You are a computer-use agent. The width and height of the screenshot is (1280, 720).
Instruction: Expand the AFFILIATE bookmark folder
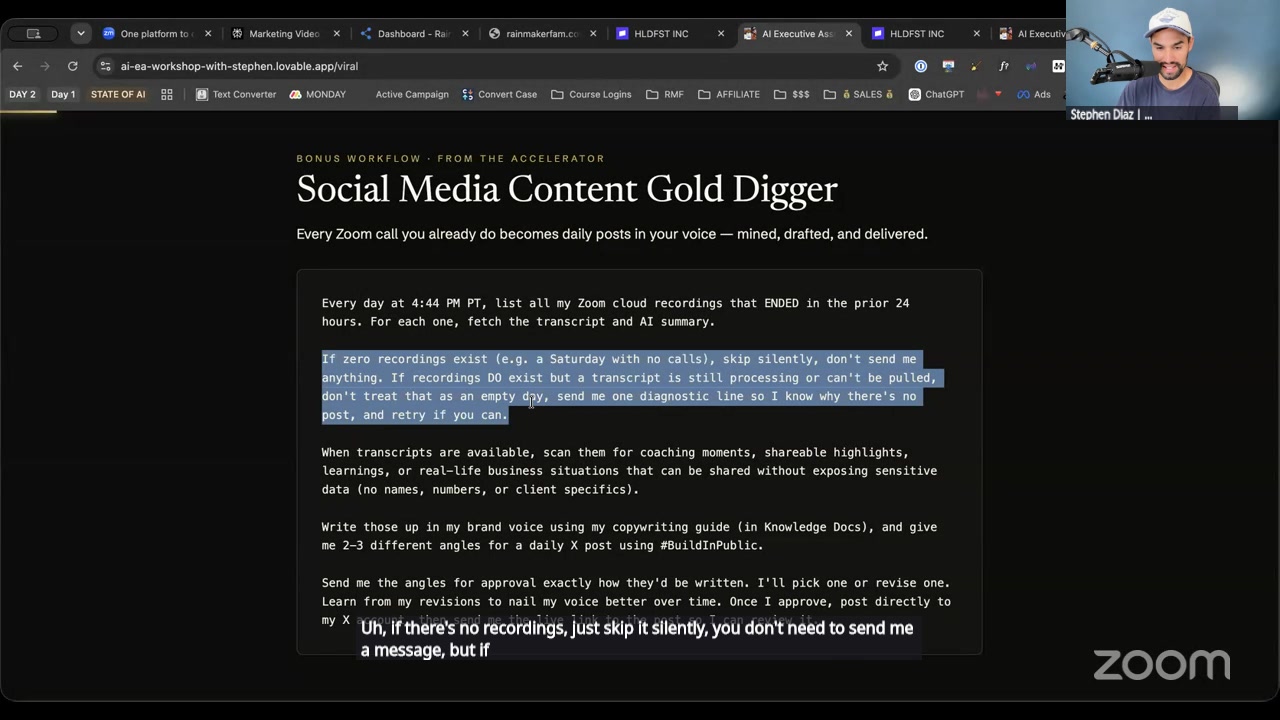click(729, 94)
